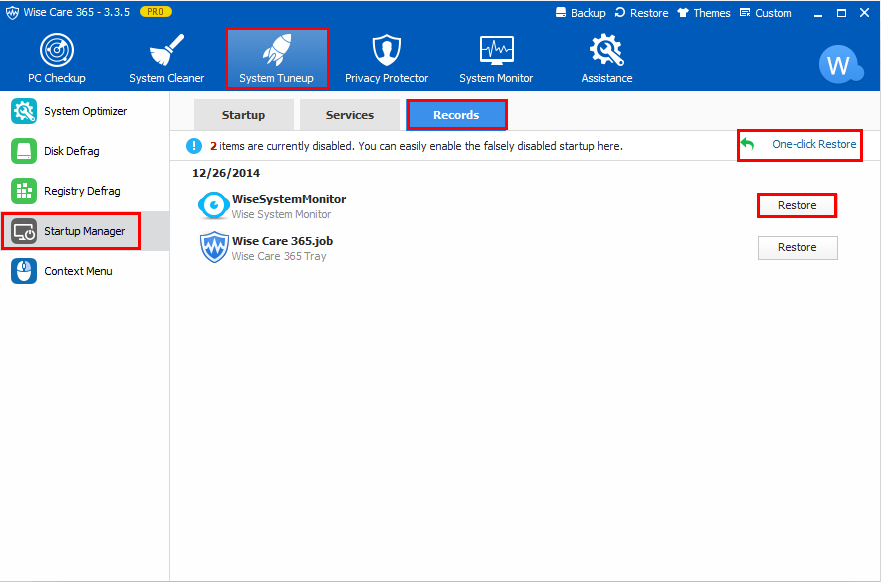
Task: Open System Optimizer label in sidebar
Action: click(86, 111)
